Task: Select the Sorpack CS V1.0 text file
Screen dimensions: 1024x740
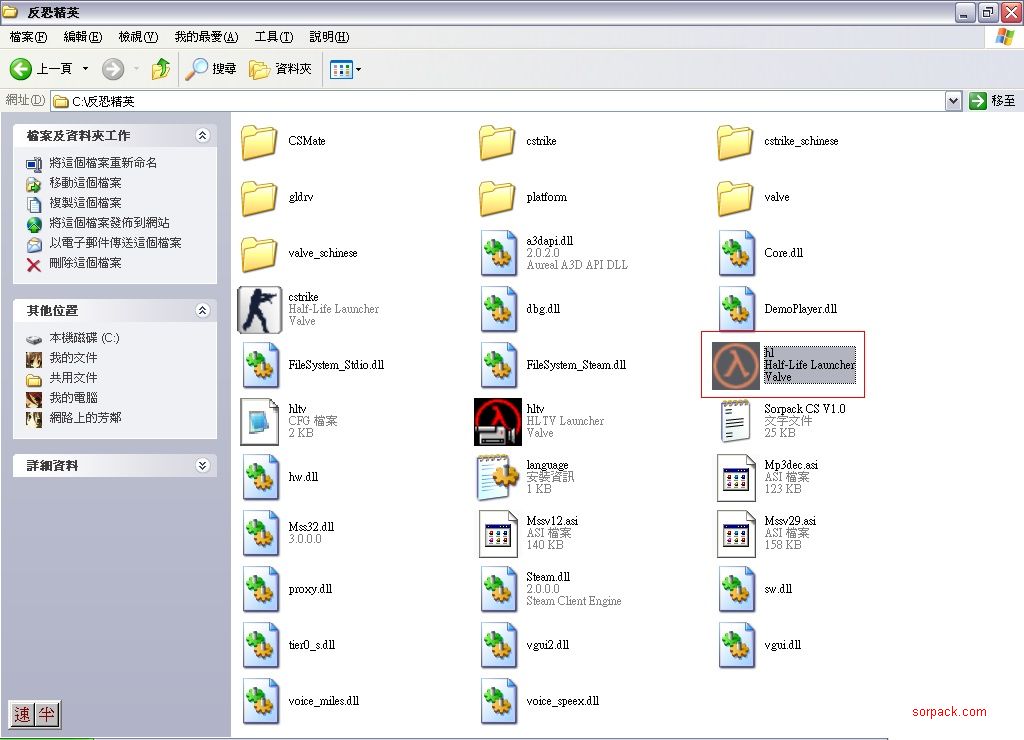Action: point(736,421)
